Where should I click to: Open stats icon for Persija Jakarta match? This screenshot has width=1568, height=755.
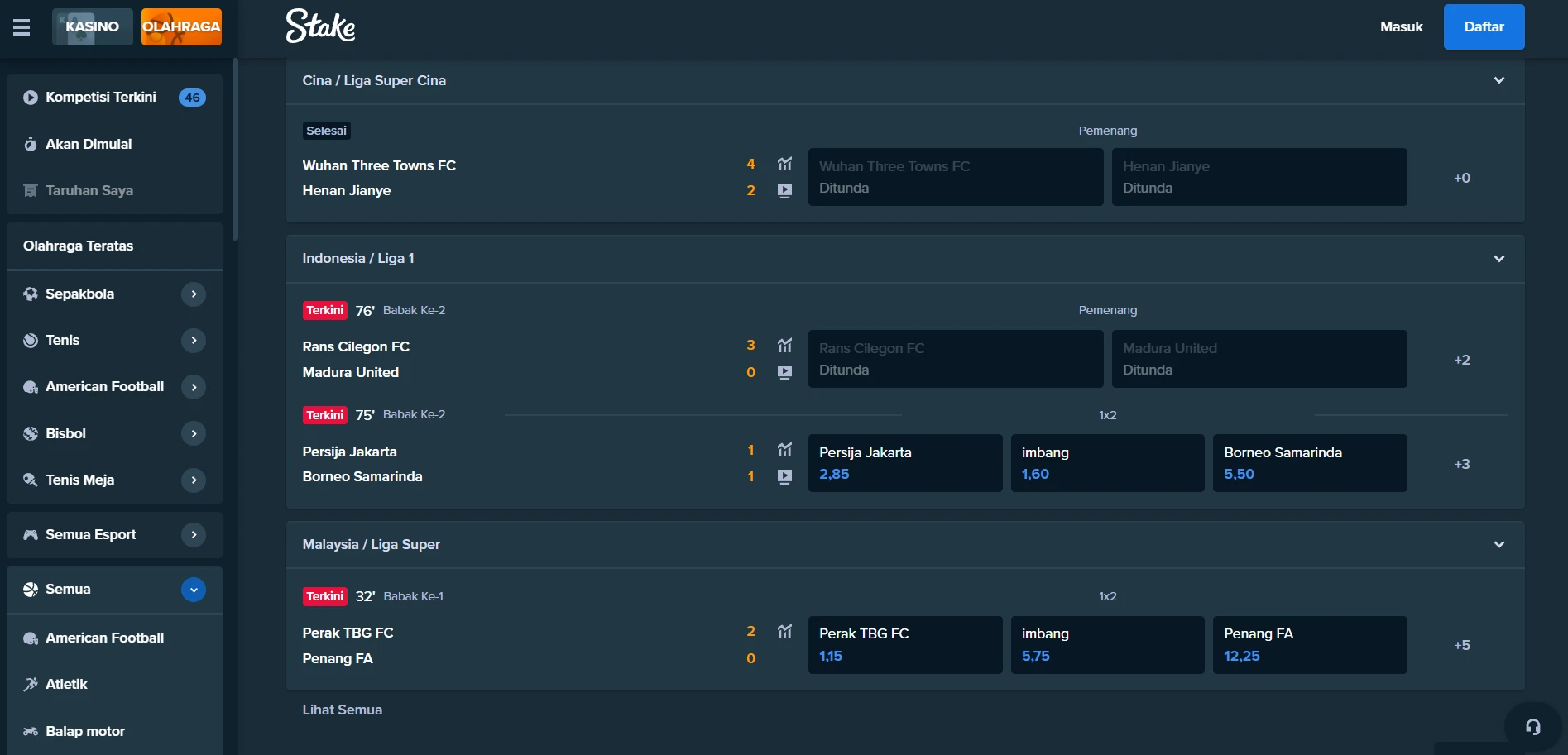[x=784, y=449]
